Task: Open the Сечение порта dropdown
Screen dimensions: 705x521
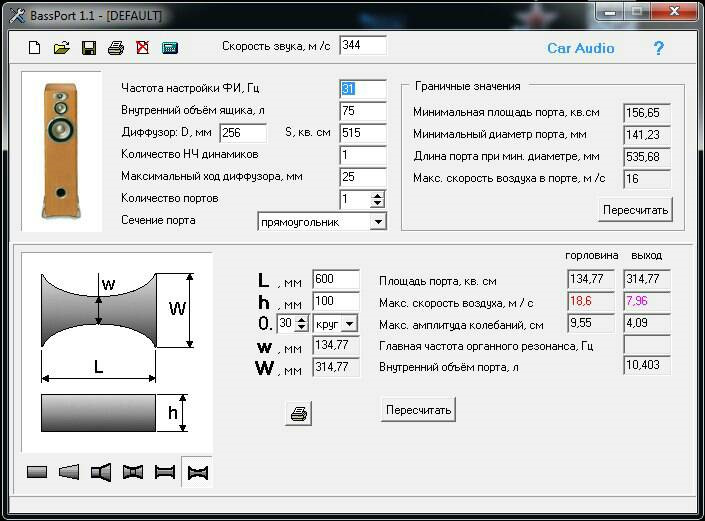Action: [x=378, y=222]
